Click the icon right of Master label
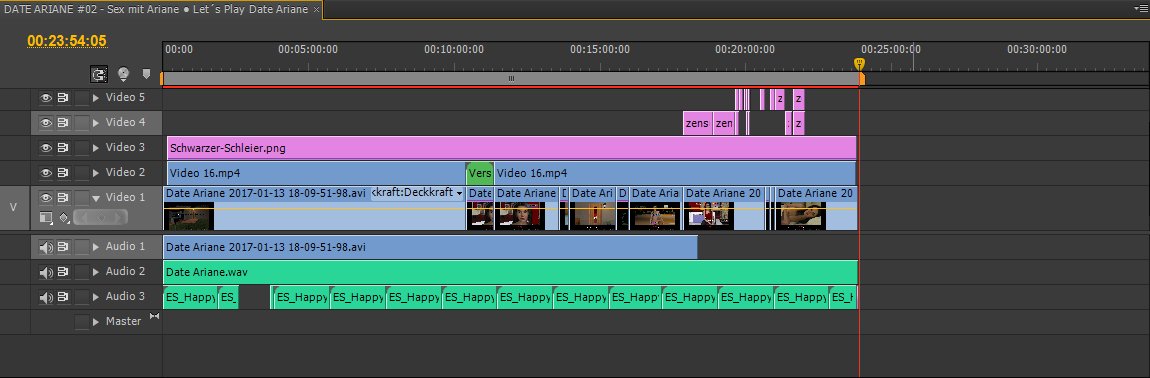Screen dimensions: 1150x378 (154, 316)
